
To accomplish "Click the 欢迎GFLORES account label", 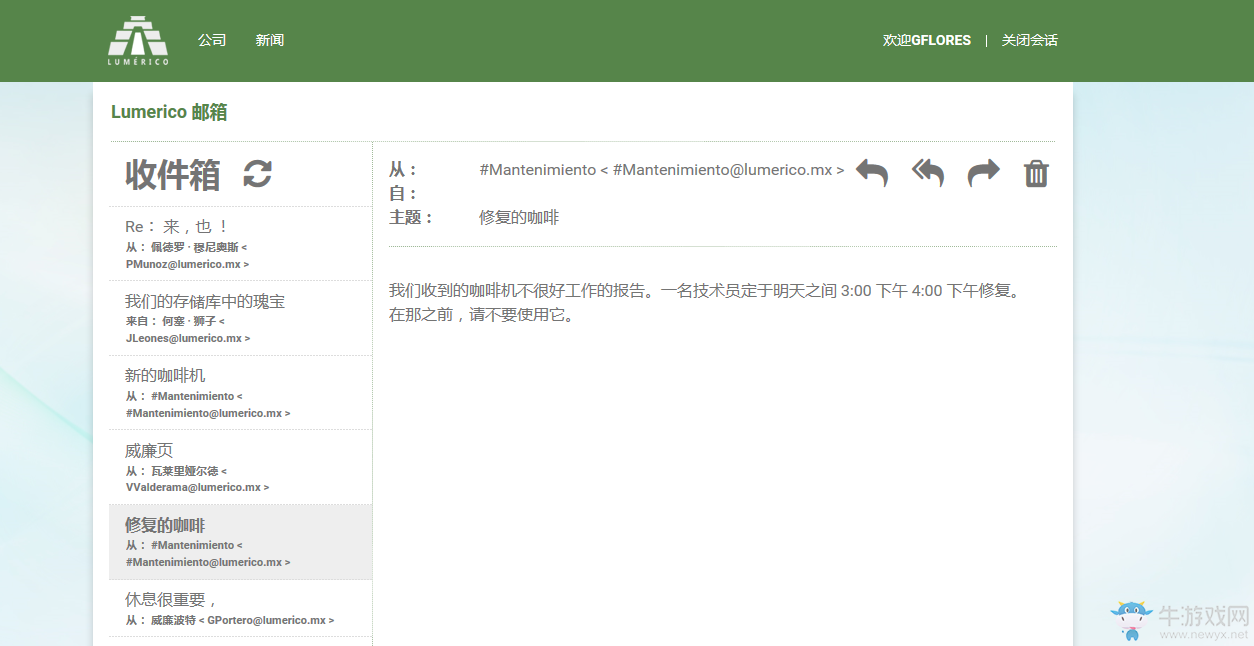I will (926, 40).
